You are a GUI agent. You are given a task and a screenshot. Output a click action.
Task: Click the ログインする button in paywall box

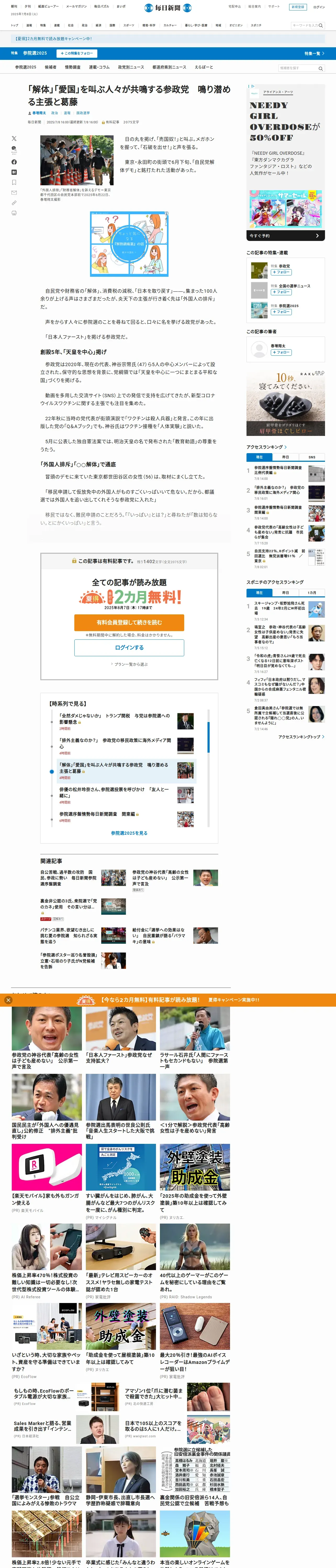129,648
